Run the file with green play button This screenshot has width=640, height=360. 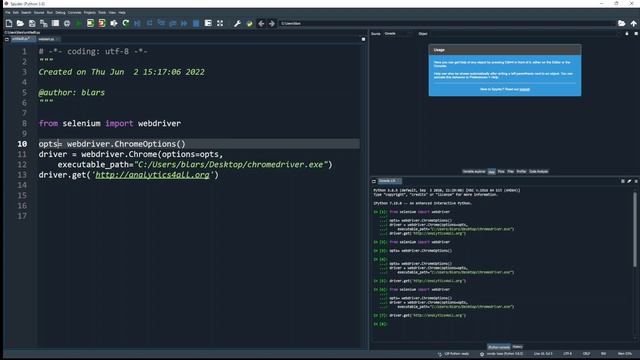click(78, 23)
